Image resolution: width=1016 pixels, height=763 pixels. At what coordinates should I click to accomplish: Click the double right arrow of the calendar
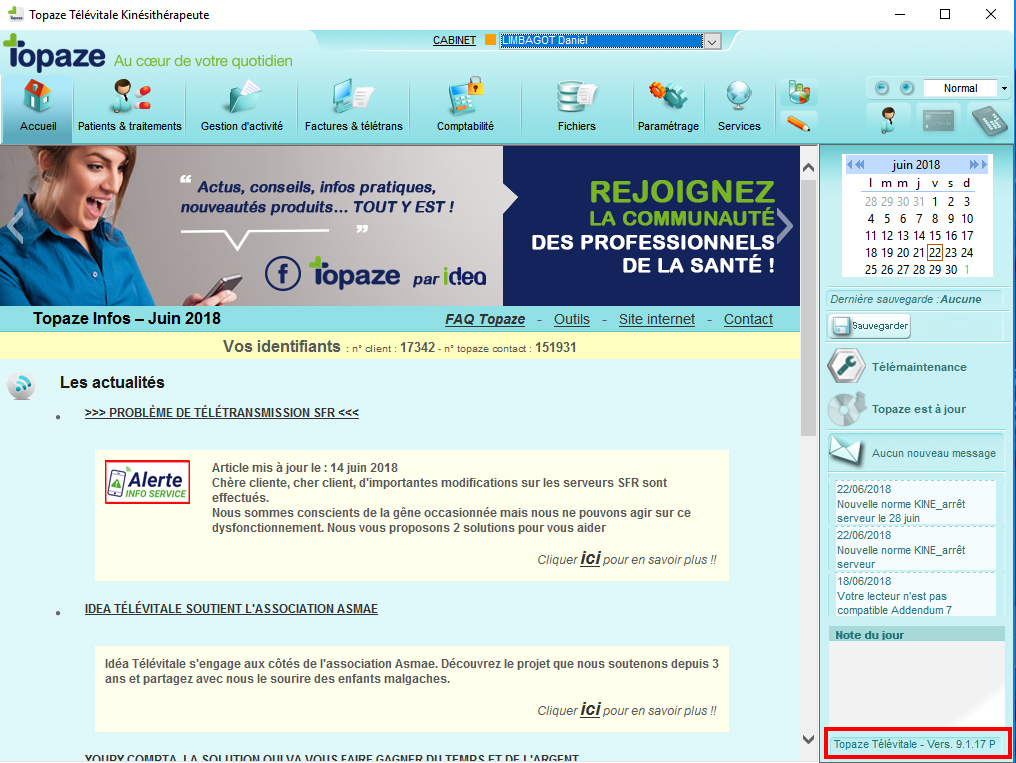point(973,165)
